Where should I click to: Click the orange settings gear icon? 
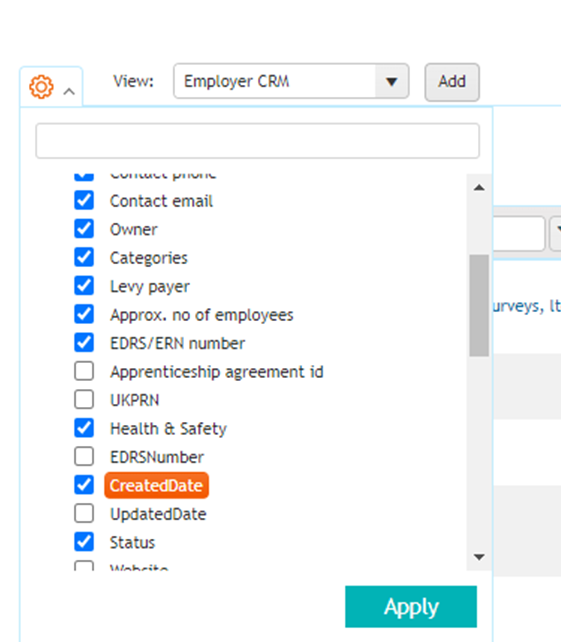[41, 86]
